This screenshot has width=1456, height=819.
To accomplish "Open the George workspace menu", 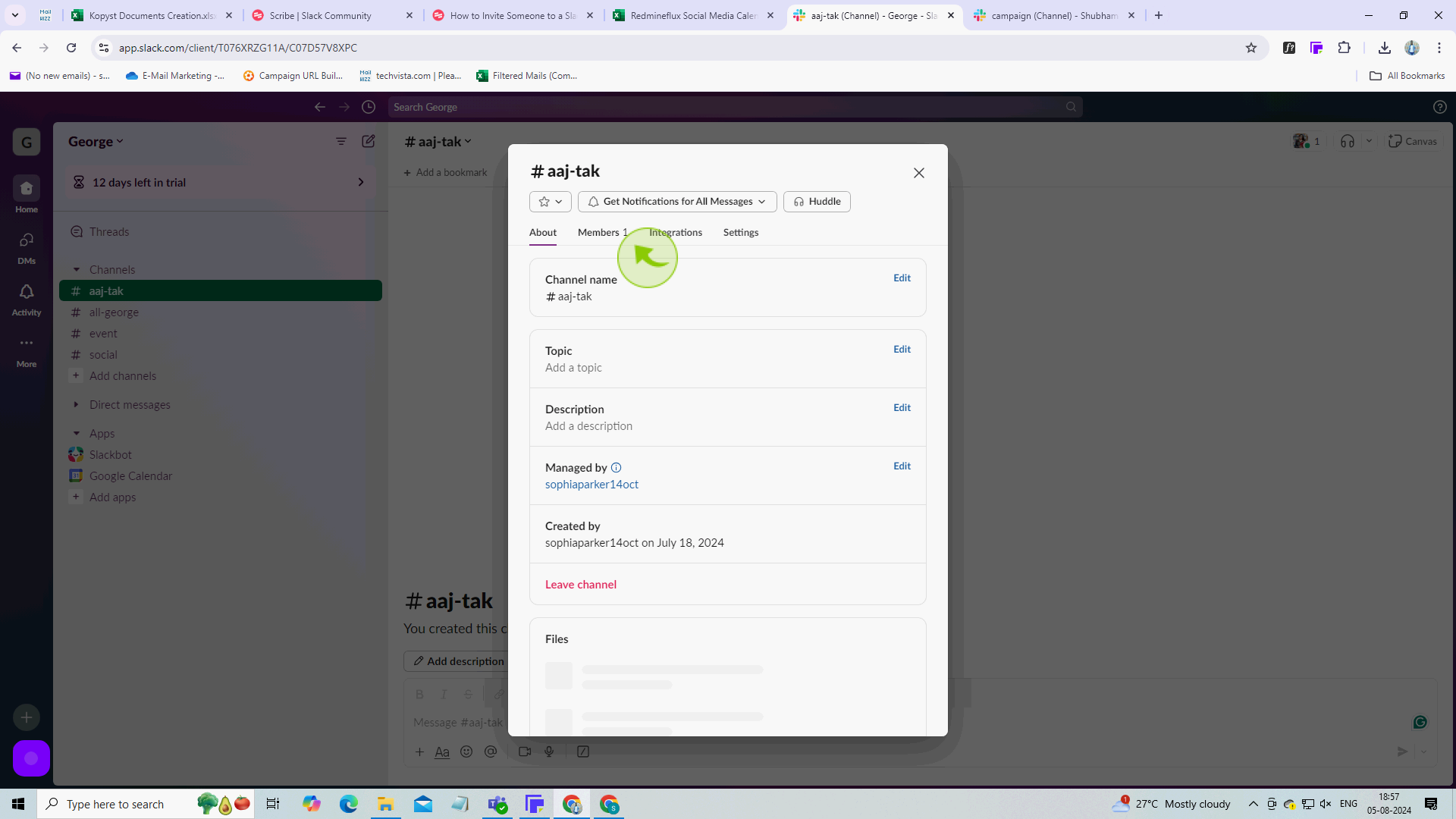I will pos(96,142).
